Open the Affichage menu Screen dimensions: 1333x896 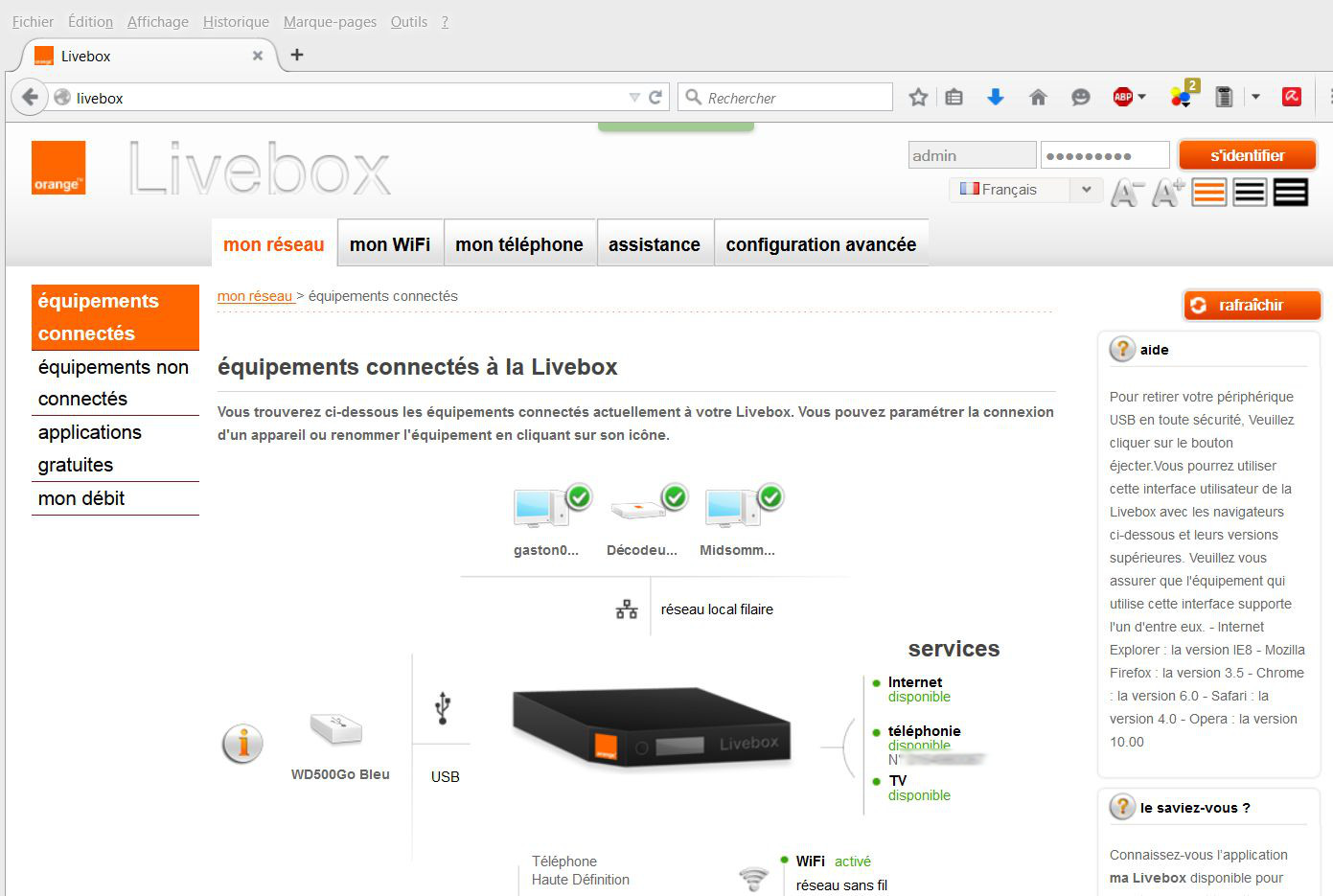point(158,22)
